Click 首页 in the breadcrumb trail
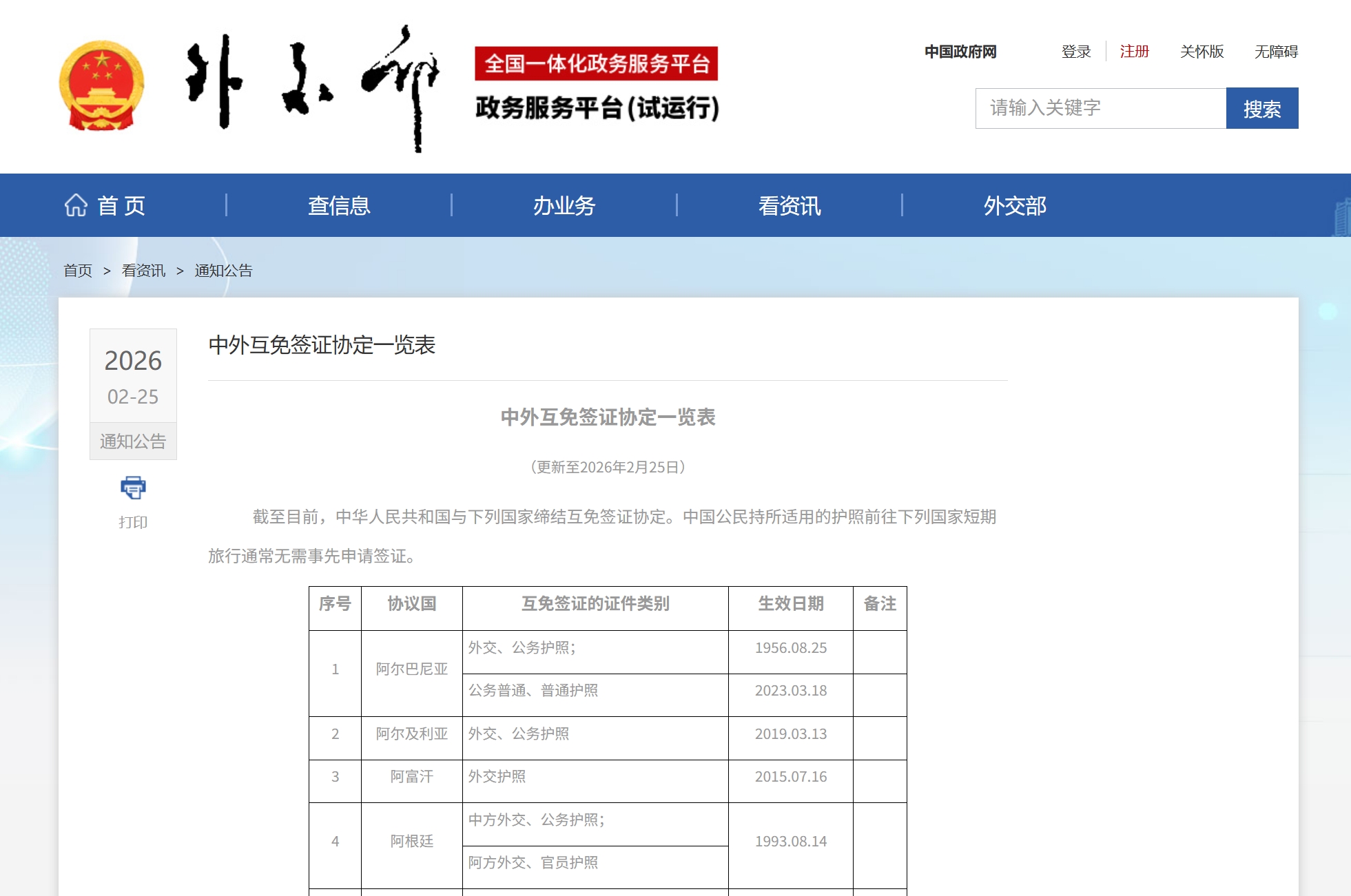 (77, 271)
